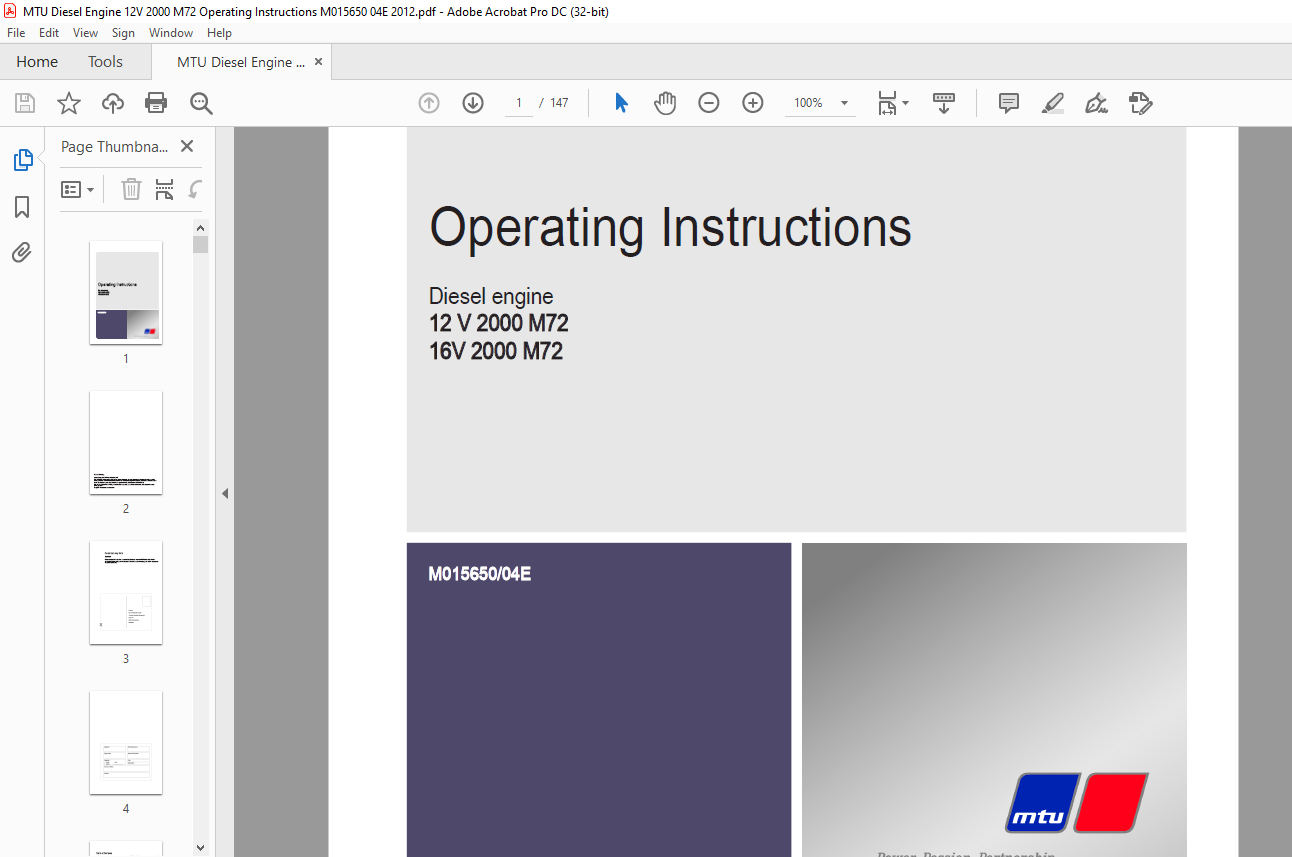1292x857 pixels.
Task: Open the Window menu
Action: pyautogui.click(x=171, y=33)
